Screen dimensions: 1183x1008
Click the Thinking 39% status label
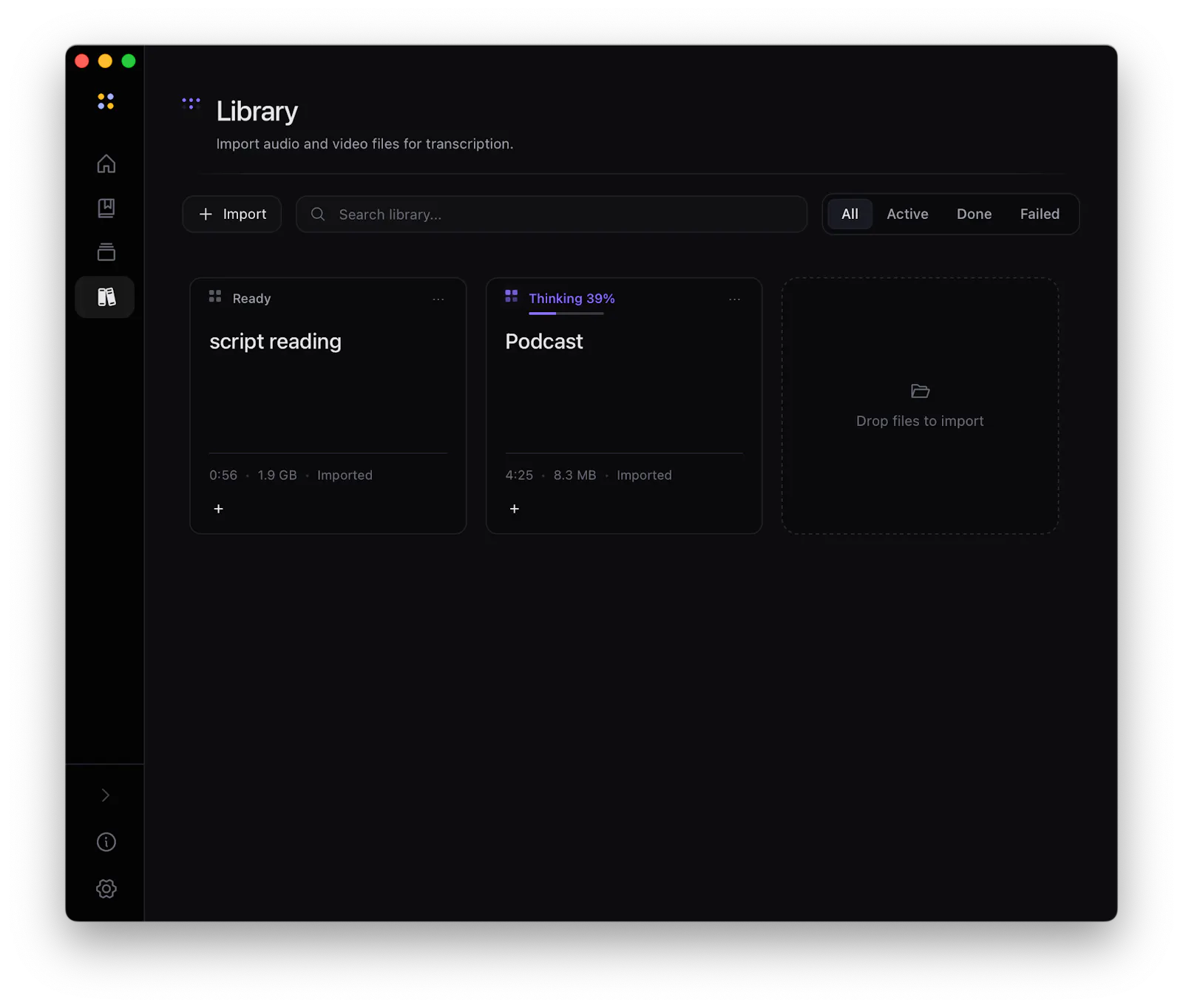(x=572, y=299)
